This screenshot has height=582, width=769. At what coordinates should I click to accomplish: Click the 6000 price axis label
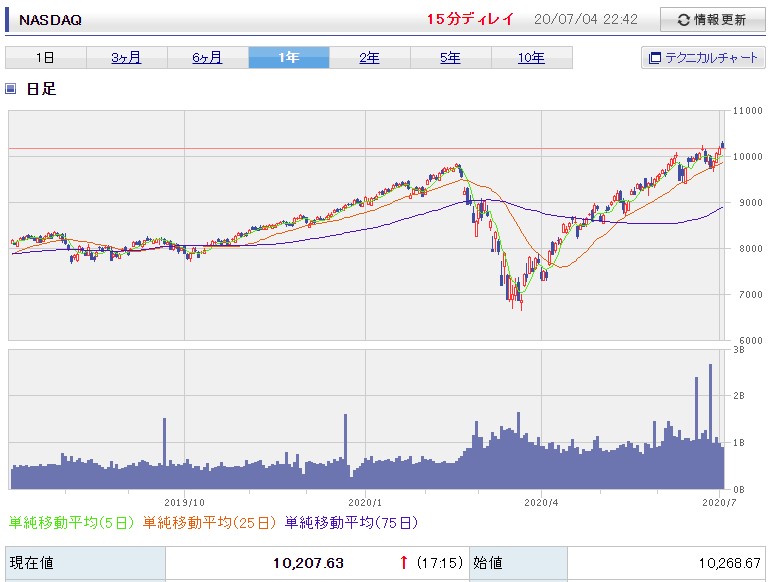pyautogui.click(x=748, y=340)
